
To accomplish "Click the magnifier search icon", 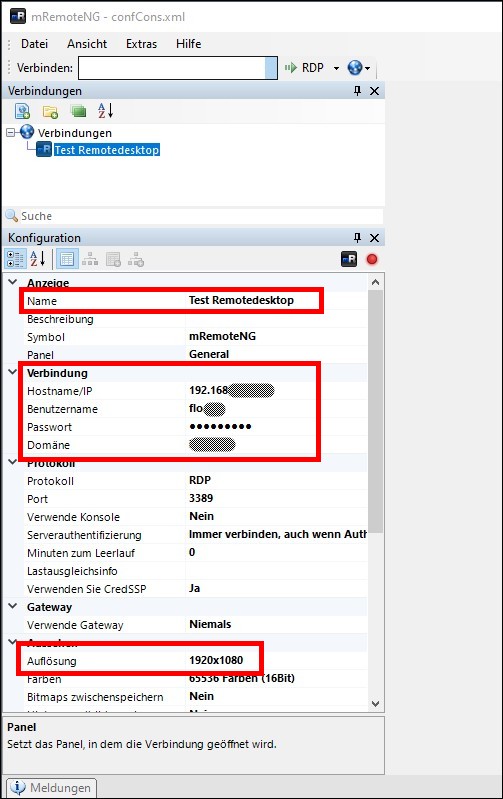I will pos(11,216).
